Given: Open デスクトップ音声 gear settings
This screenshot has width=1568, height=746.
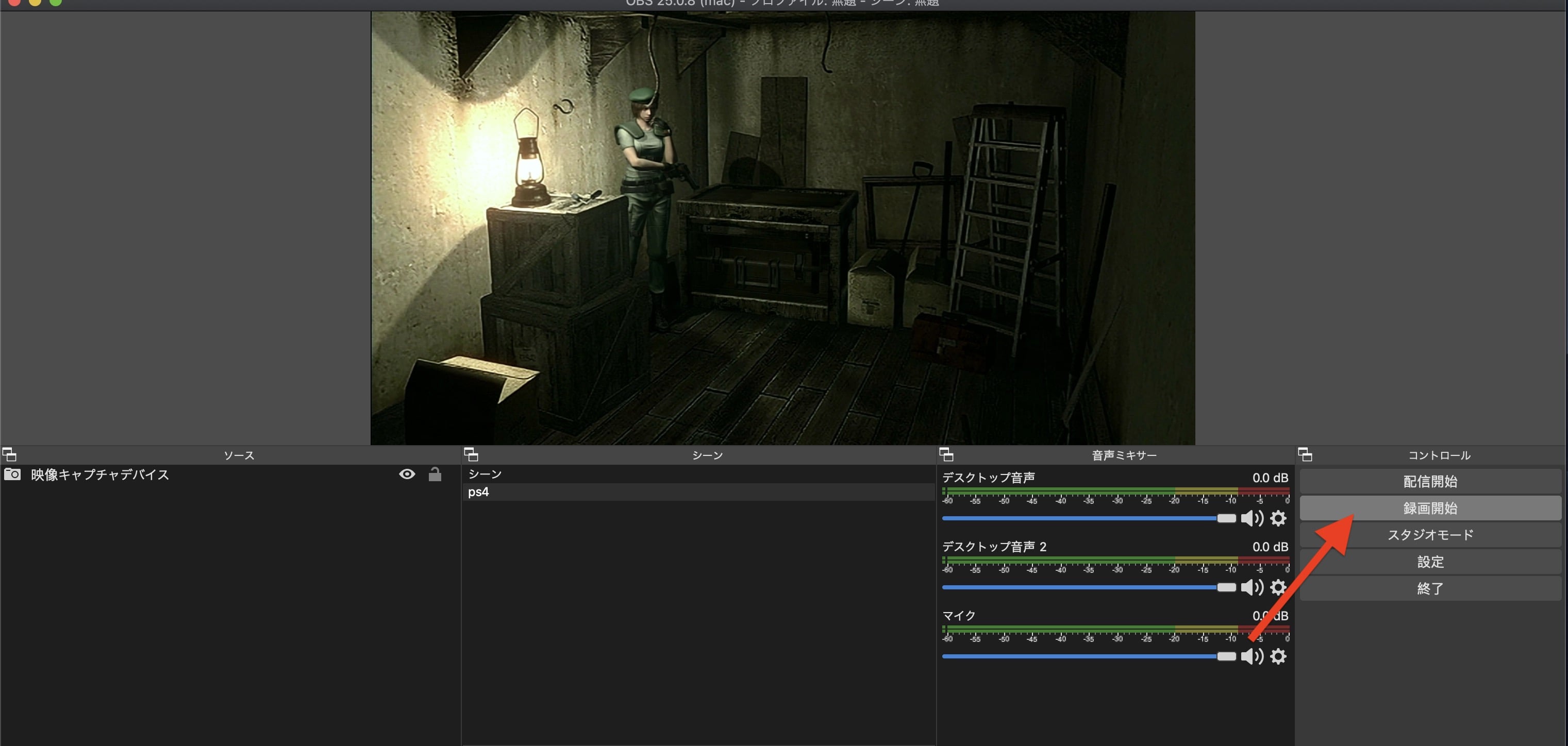Looking at the screenshot, I should [1278, 518].
